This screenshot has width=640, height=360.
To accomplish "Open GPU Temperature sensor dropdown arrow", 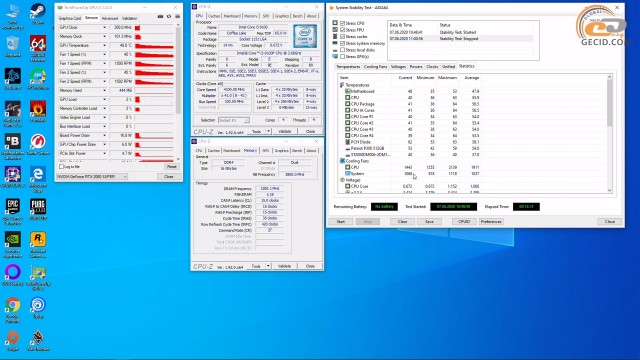I will point(104,45).
